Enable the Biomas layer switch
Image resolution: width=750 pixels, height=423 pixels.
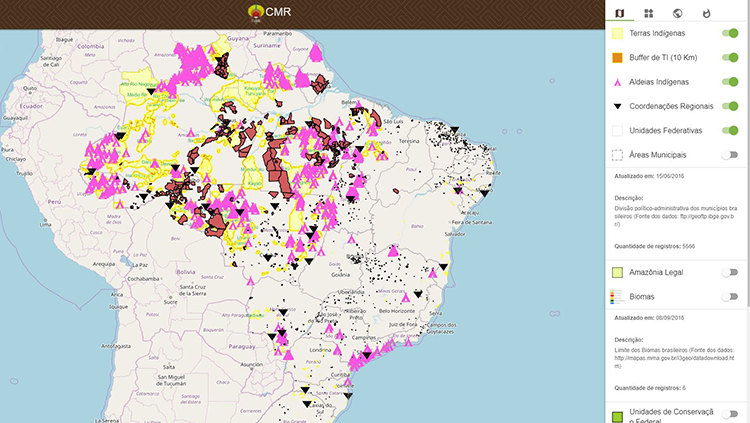pyautogui.click(x=730, y=297)
